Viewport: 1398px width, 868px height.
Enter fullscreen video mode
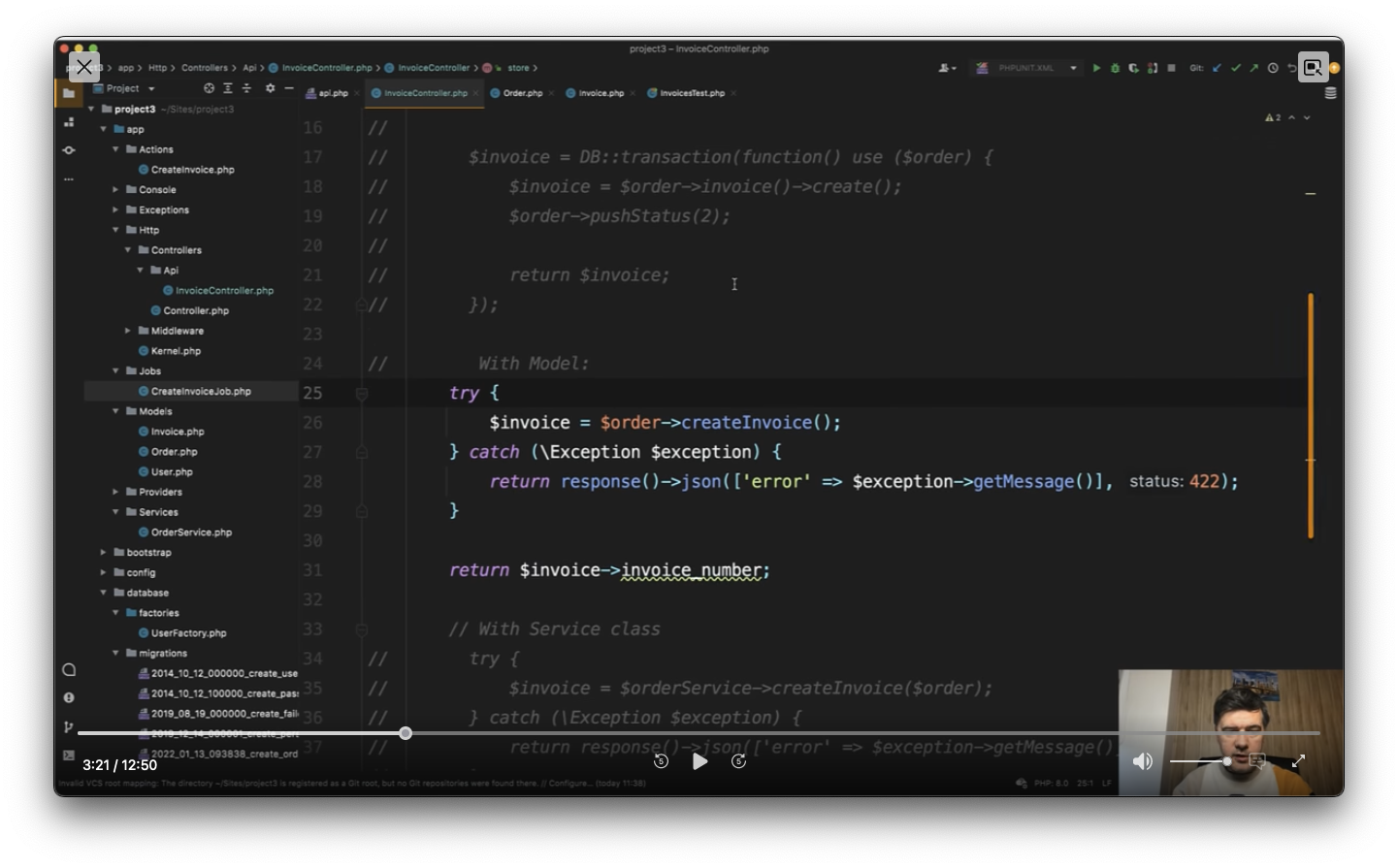click(1298, 761)
